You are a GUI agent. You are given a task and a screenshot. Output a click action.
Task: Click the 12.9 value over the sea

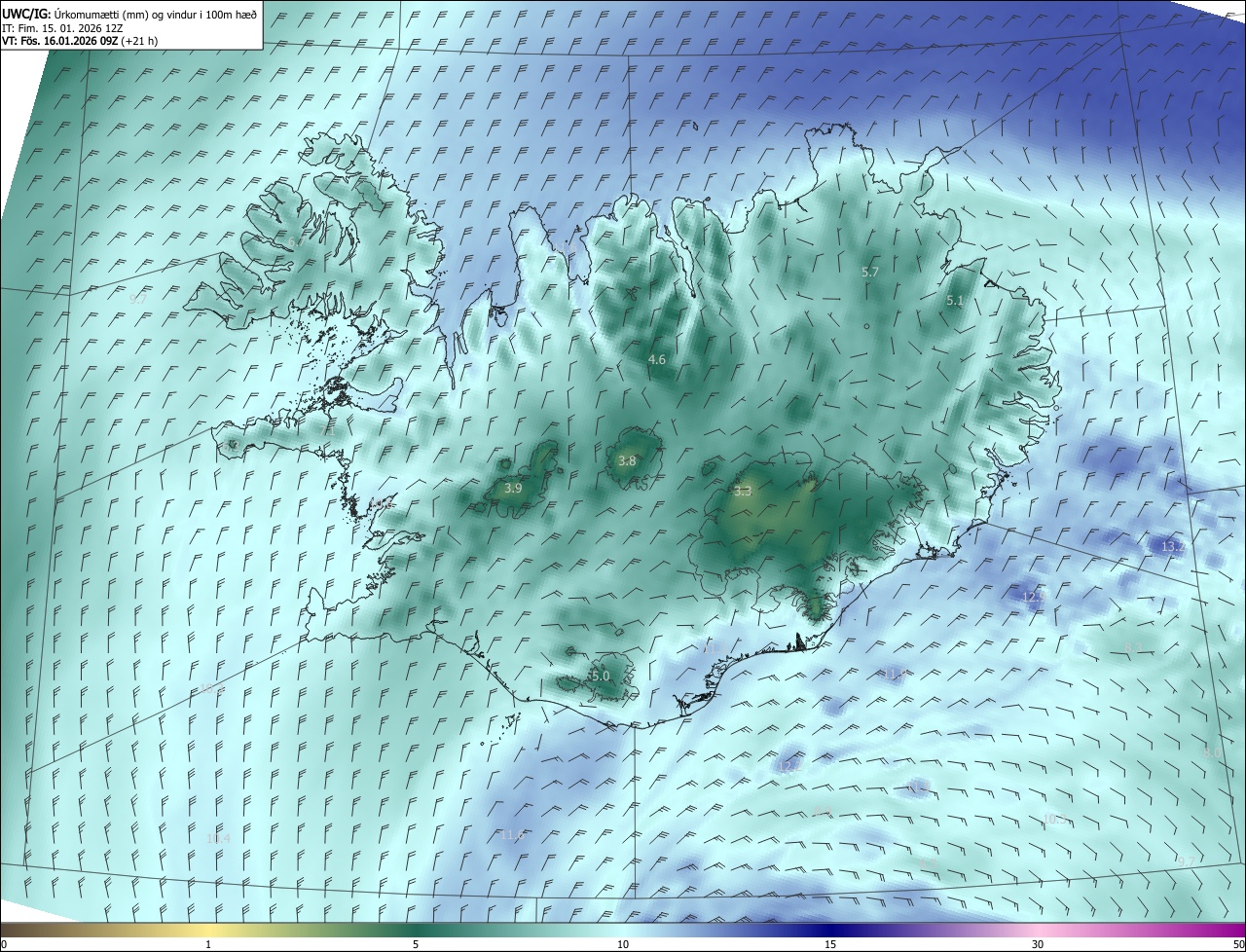1033,597
